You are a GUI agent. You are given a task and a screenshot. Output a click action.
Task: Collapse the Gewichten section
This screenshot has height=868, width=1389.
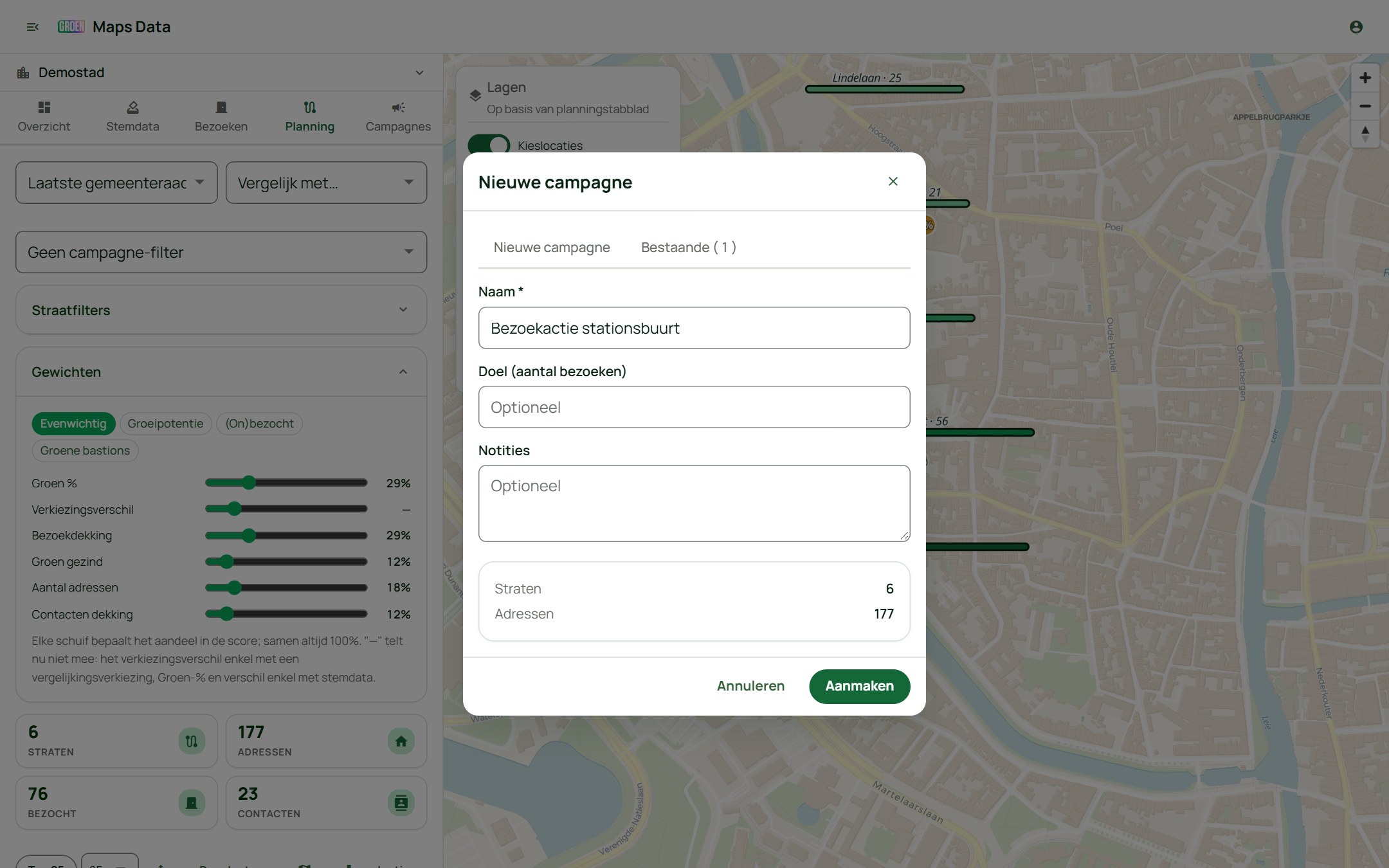(221, 372)
